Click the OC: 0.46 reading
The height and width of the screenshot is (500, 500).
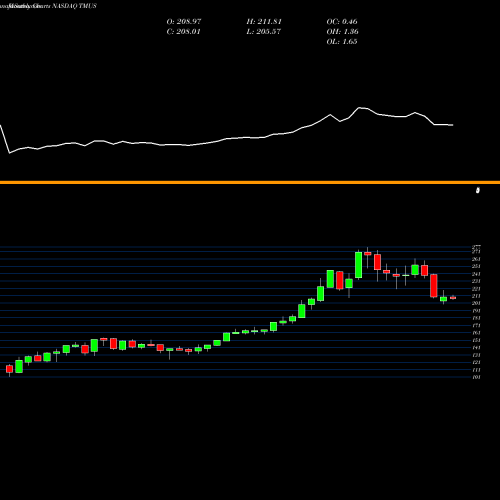tap(342, 22)
